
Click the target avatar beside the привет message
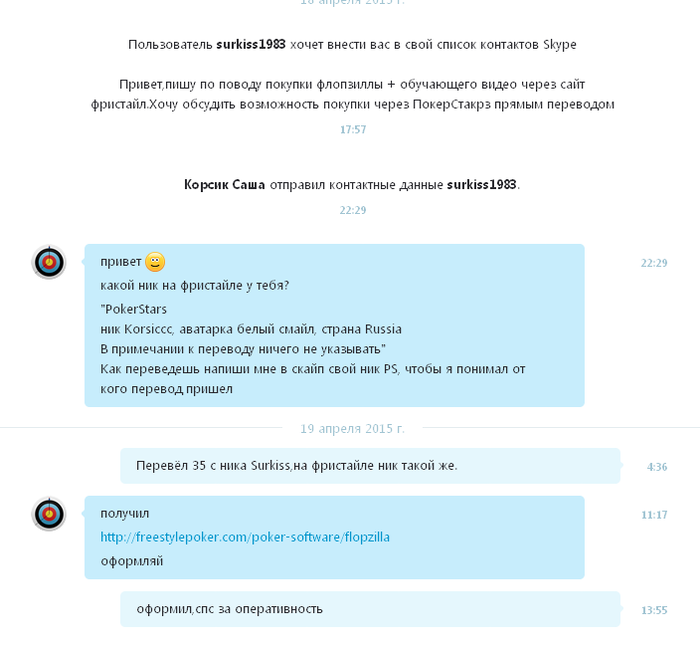click(x=49, y=262)
